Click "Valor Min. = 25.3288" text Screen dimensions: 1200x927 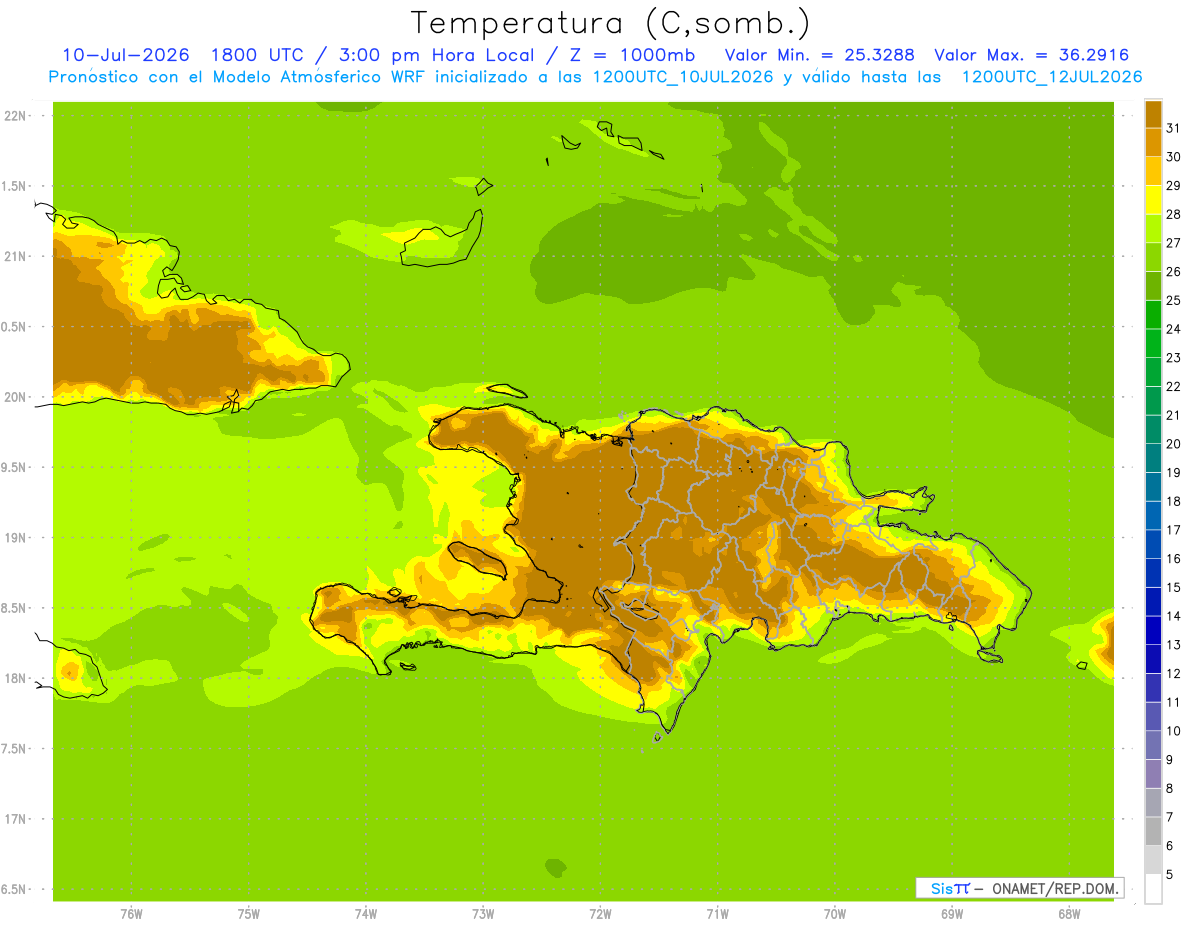[819, 55]
